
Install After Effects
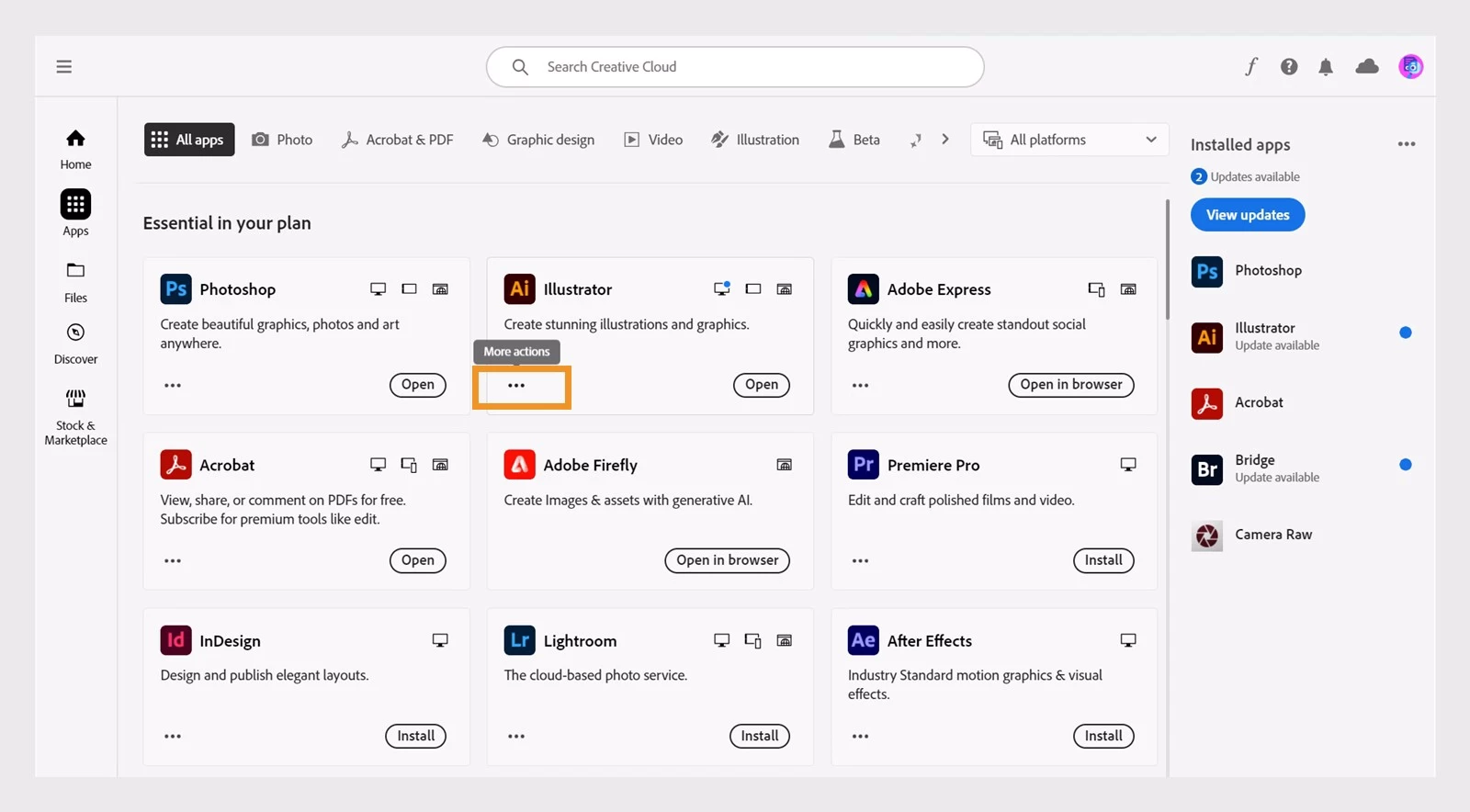coord(1103,736)
